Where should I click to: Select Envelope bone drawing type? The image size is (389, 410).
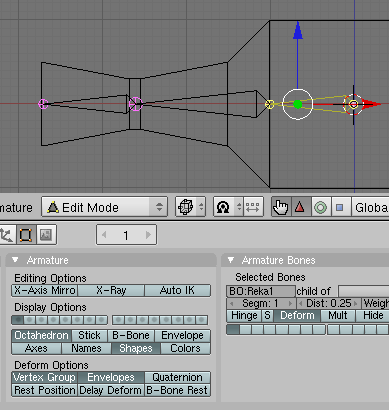point(182,335)
